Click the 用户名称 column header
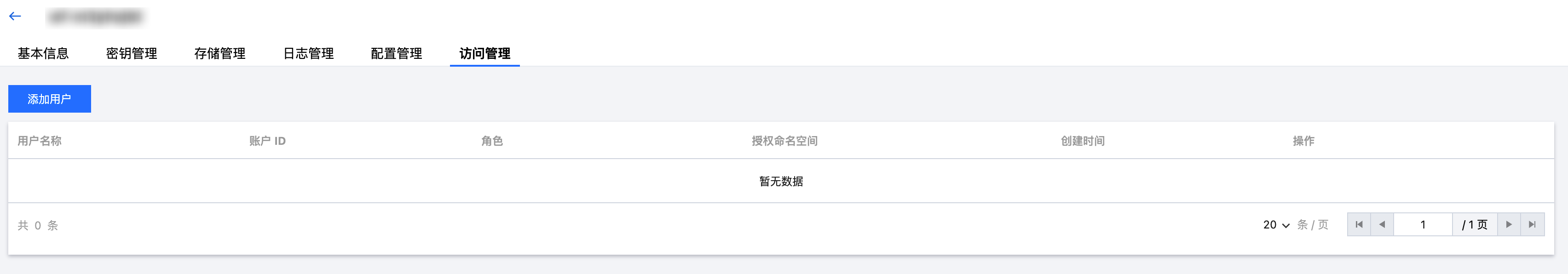Viewport: 1568px width, 274px height. 40,141
